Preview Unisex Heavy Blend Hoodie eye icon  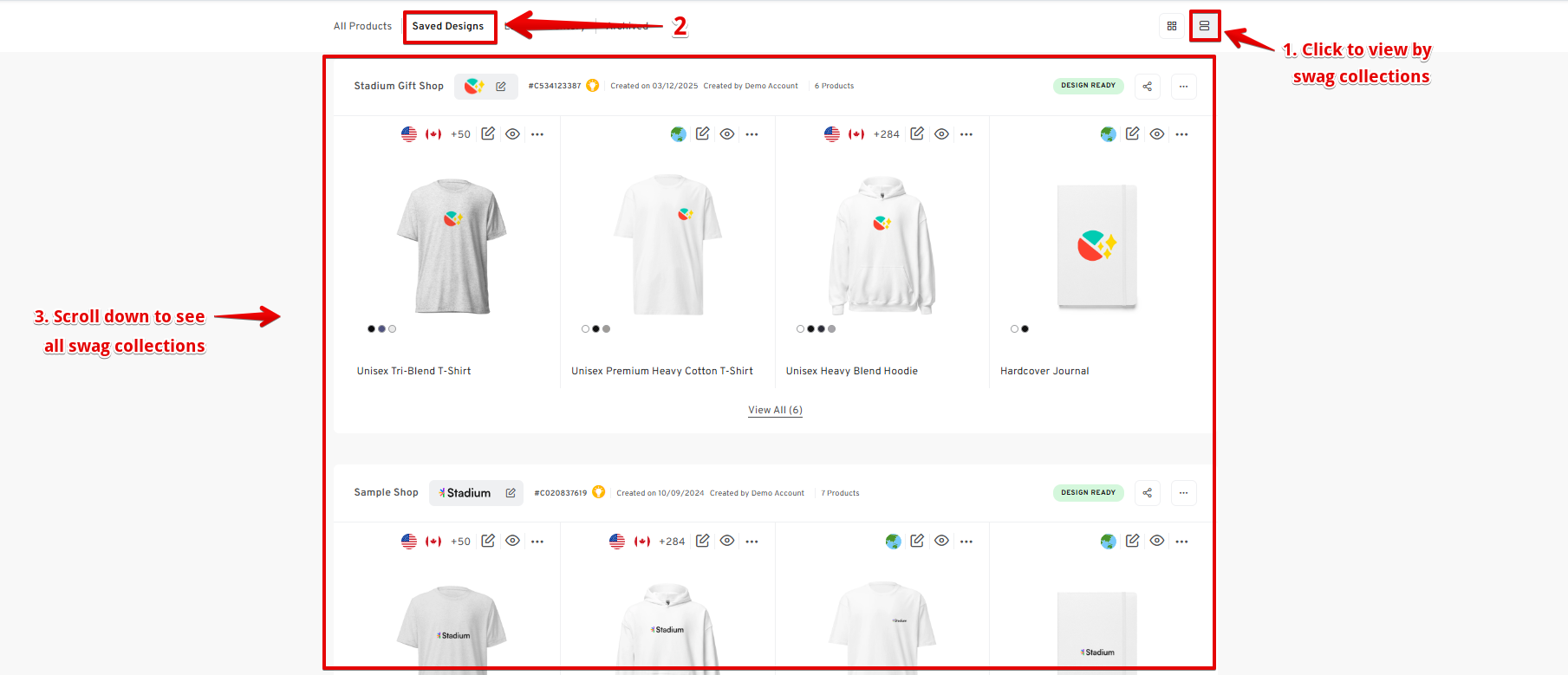point(941,134)
